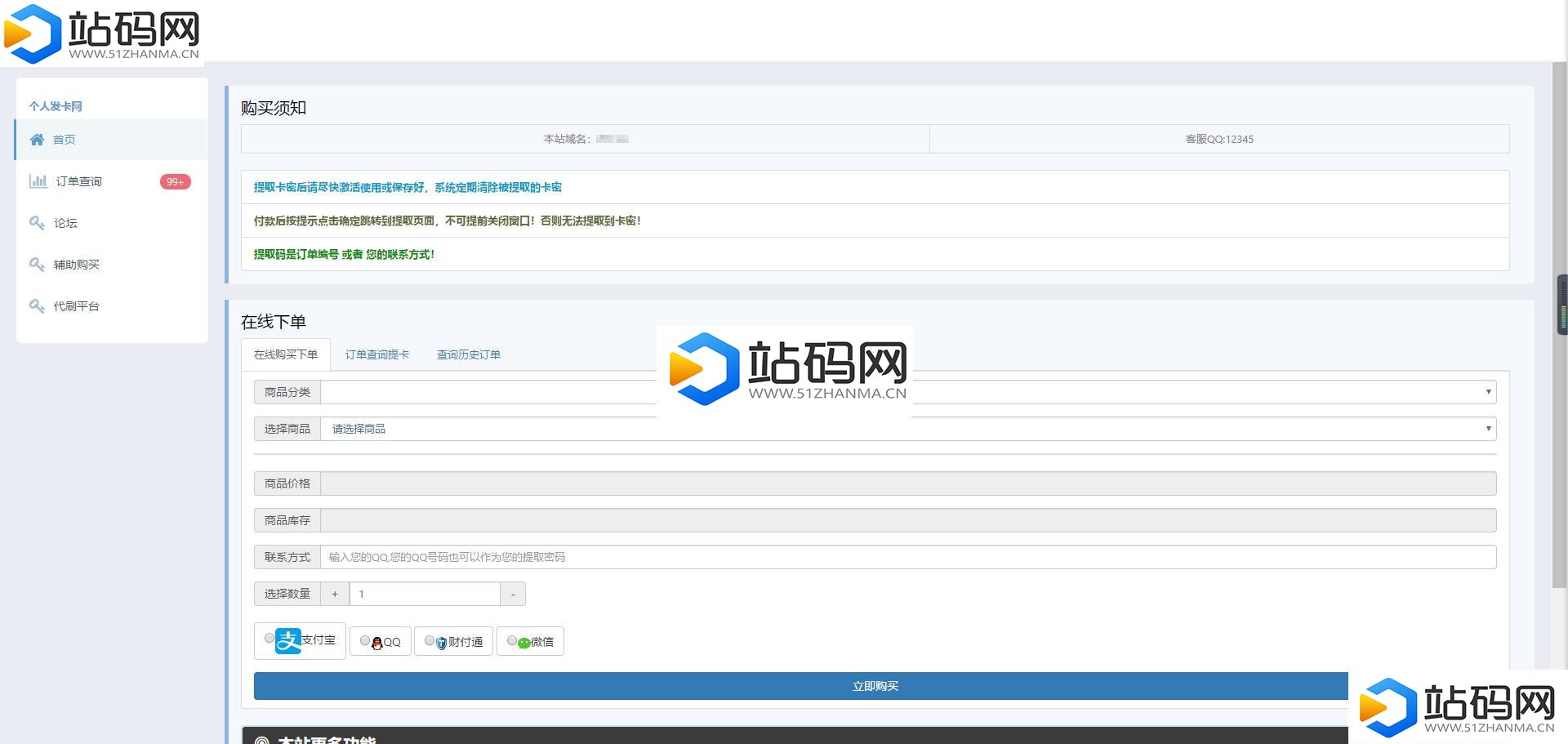Increase quantity with the plus button

[335, 594]
